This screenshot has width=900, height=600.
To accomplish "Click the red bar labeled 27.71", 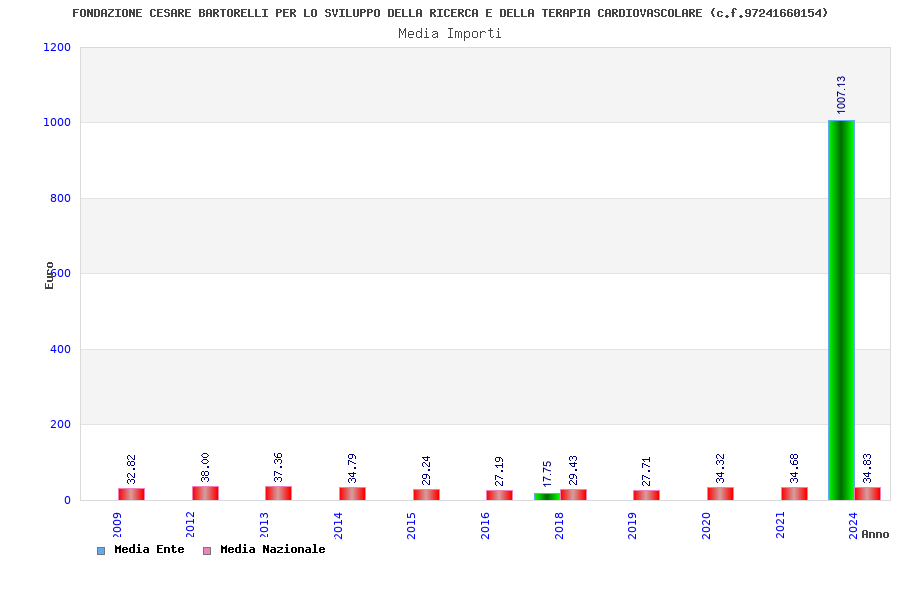I will 646,495.
